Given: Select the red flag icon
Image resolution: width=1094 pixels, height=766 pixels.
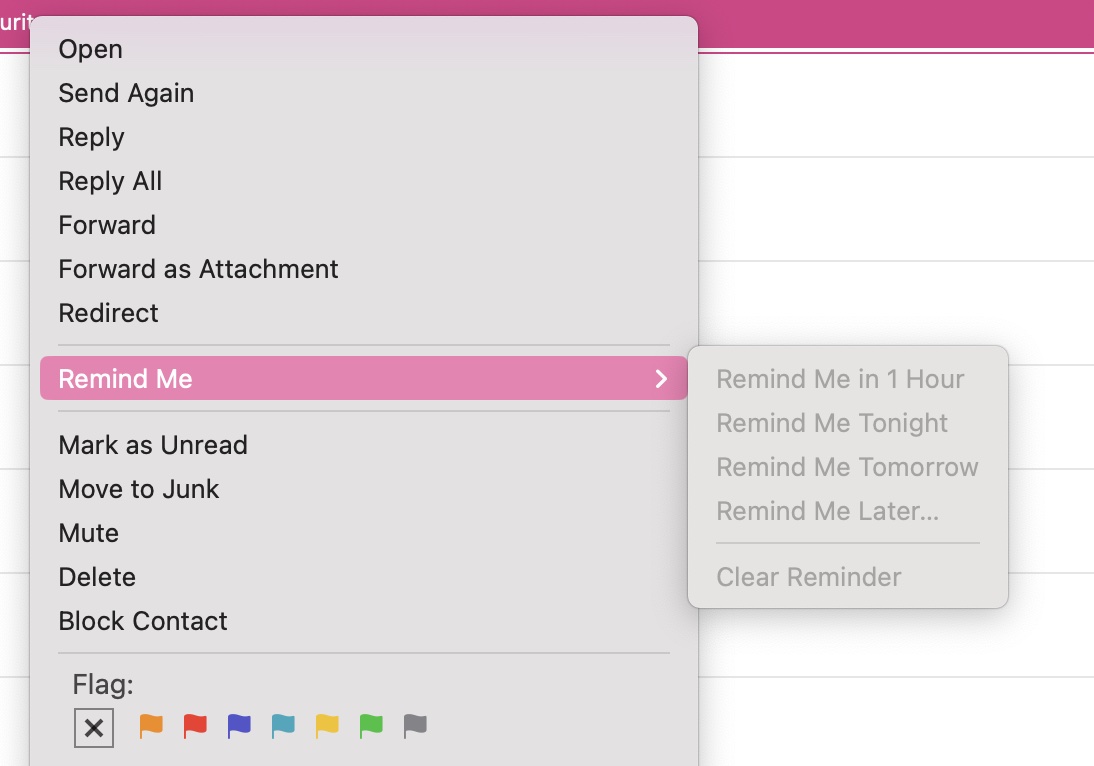Looking at the screenshot, I should (x=195, y=726).
